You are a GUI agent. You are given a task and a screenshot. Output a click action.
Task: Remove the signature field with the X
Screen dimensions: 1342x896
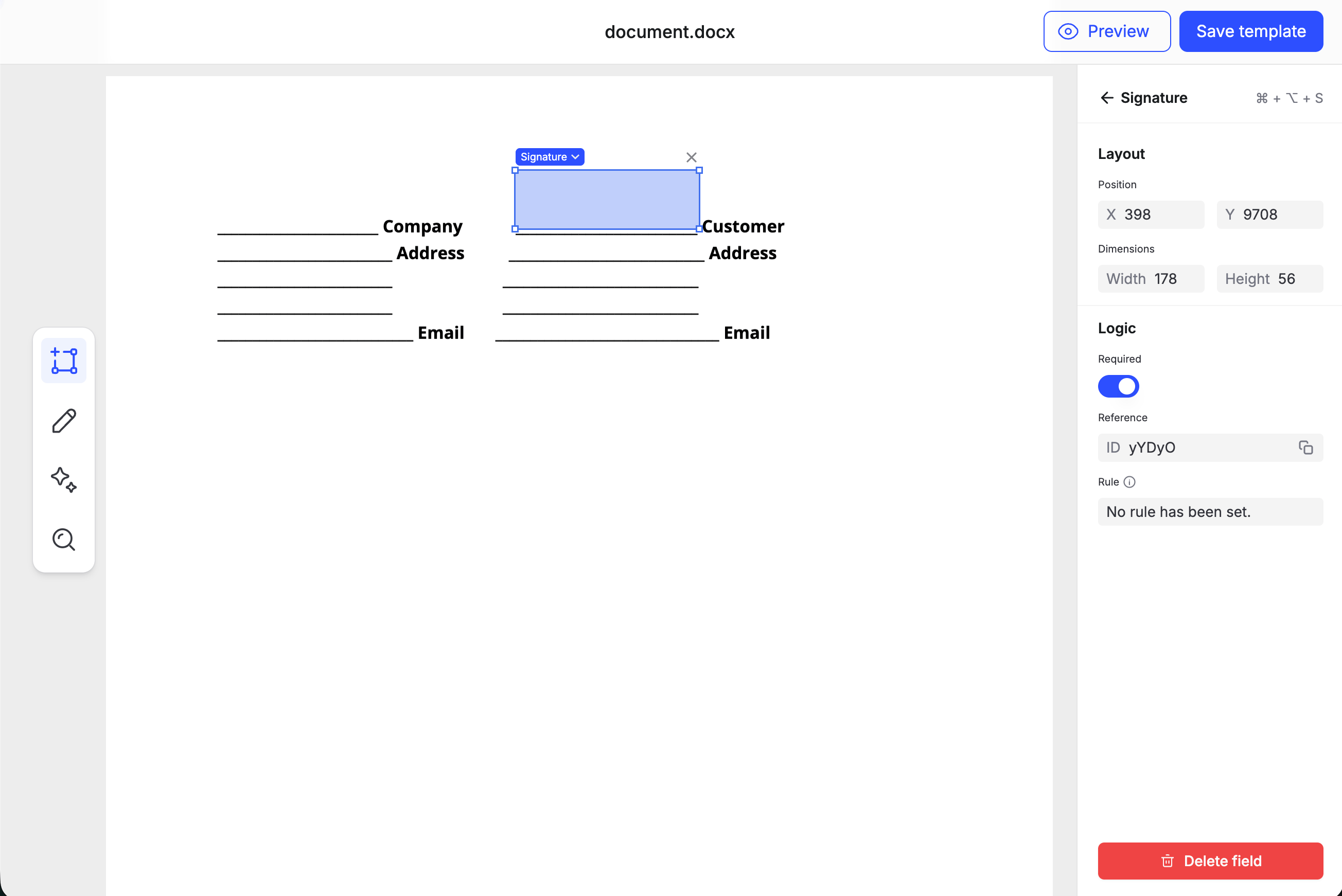click(692, 157)
